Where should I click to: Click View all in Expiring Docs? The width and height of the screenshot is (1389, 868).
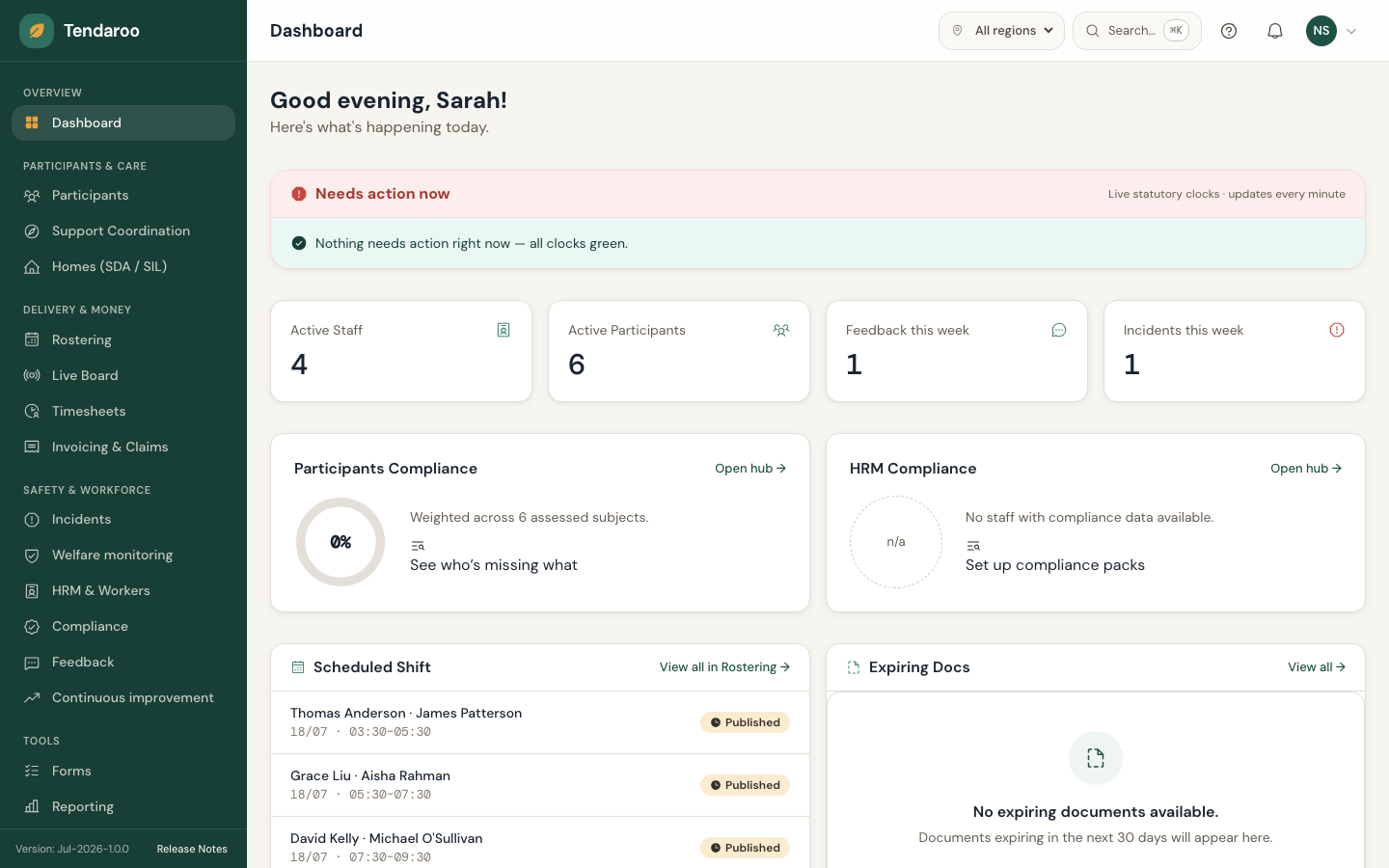(x=1317, y=667)
